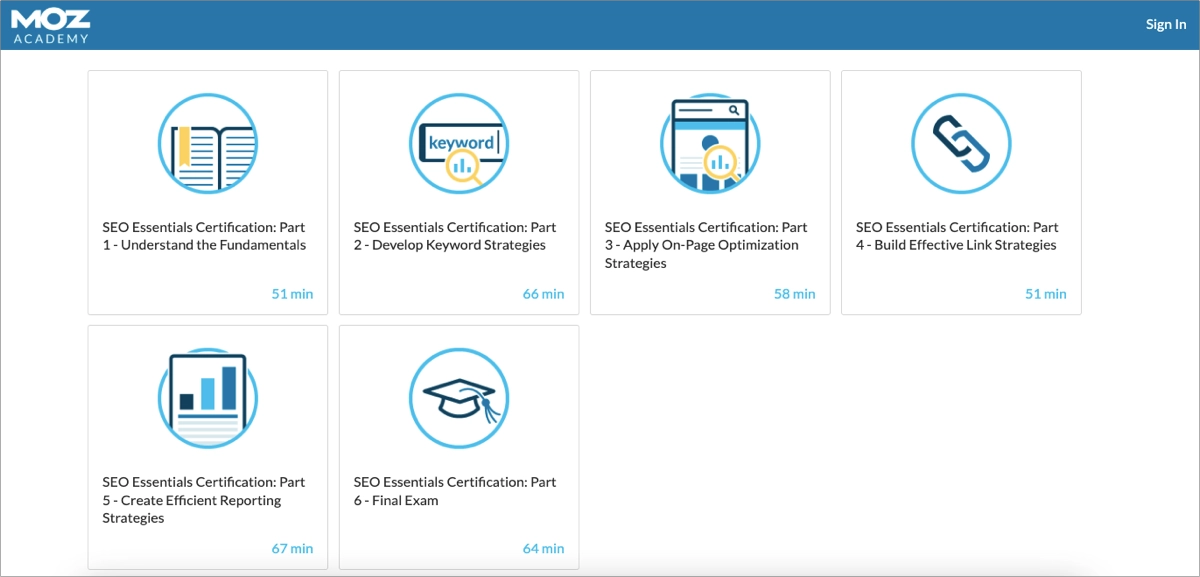Click the open book icon for Part 1

click(207, 143)
